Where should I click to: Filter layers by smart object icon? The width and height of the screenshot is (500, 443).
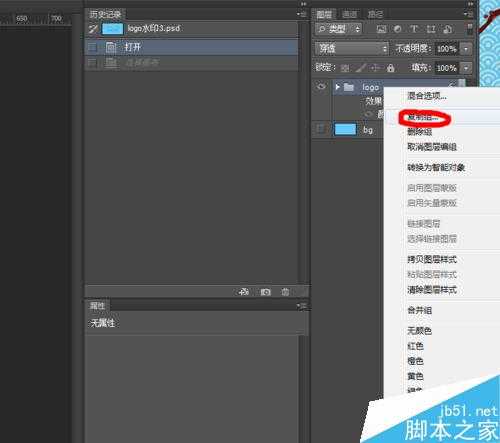[x=448, y=29]
